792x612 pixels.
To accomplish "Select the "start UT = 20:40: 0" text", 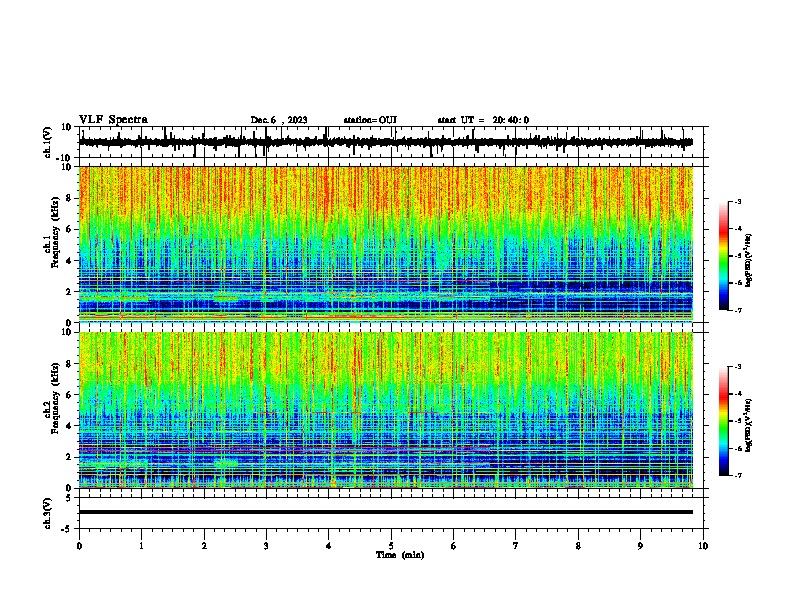I will point(483,120).
